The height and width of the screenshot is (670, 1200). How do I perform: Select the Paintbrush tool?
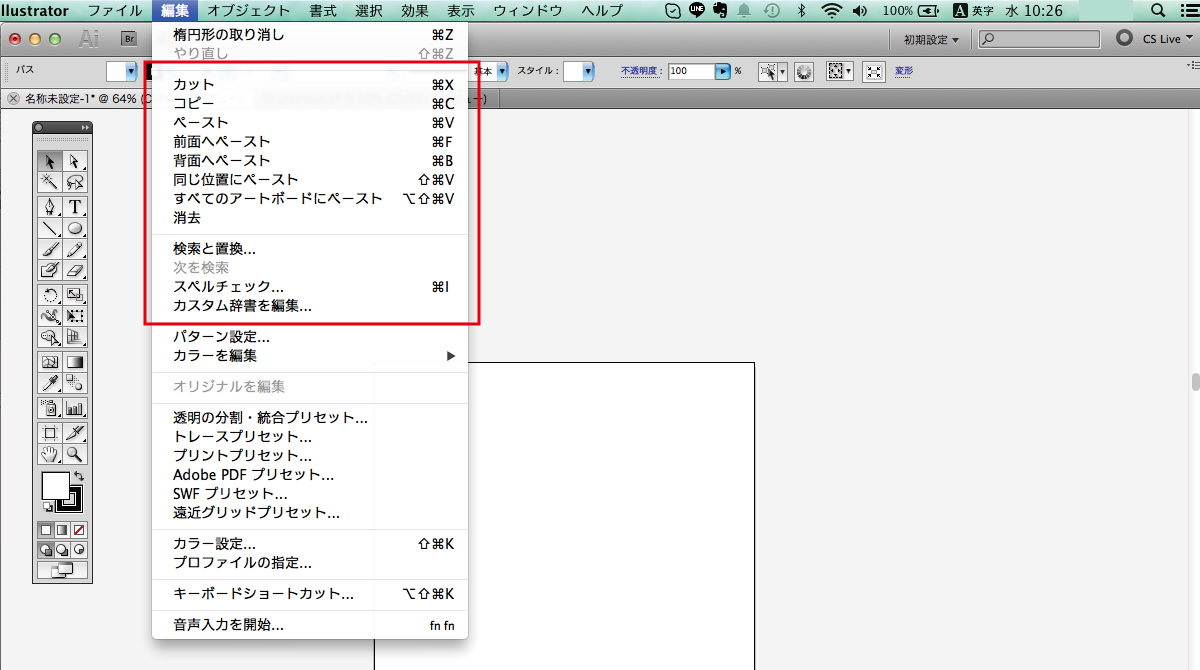pyautogui.click(x=50, y=249)
